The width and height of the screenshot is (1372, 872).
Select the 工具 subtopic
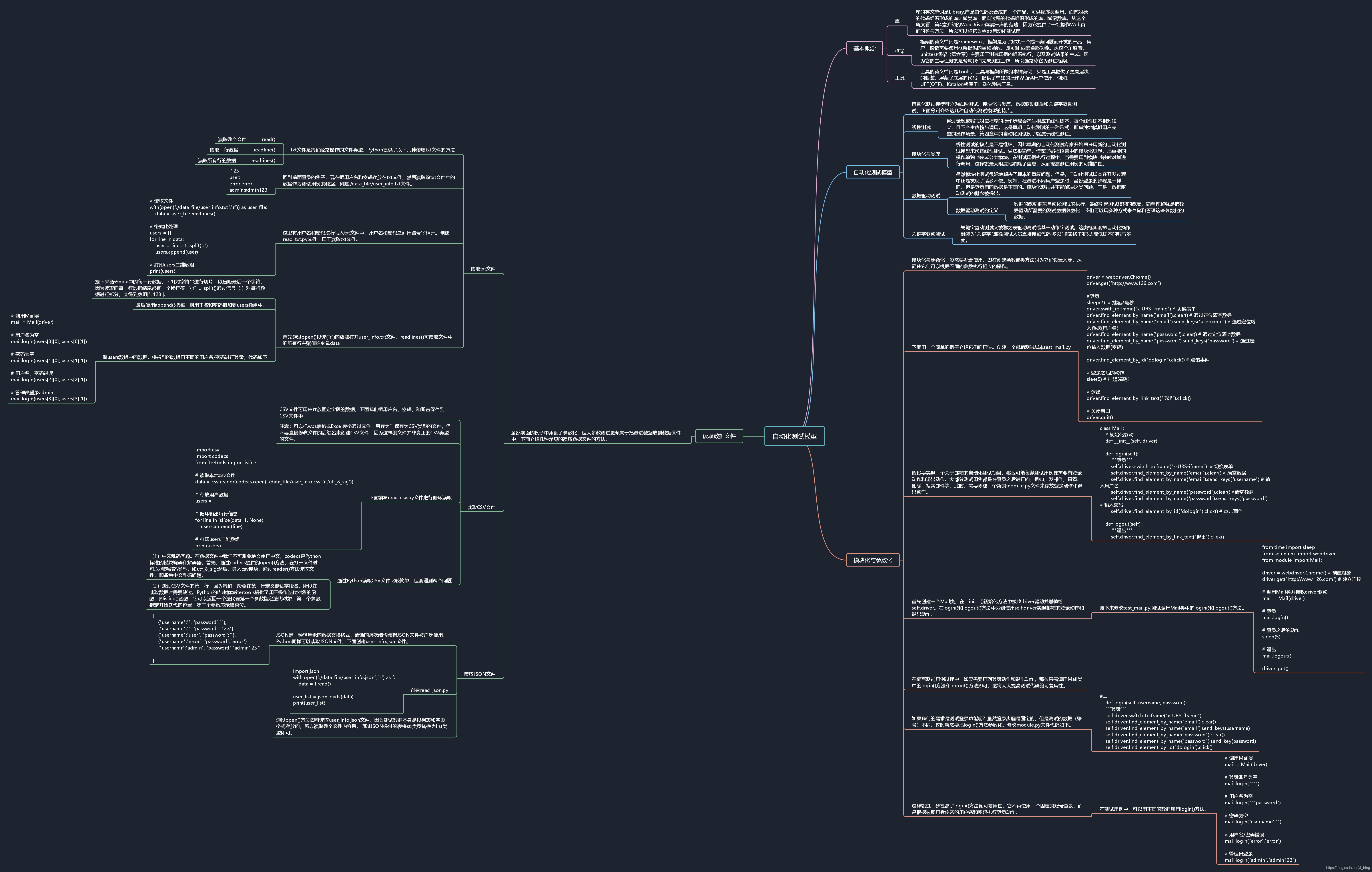900,78
